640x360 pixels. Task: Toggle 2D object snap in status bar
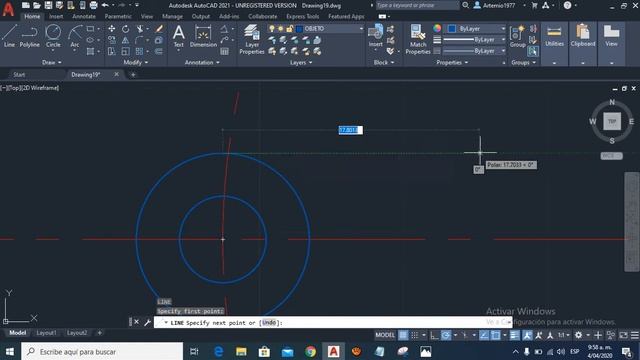(x=495, y=335)
